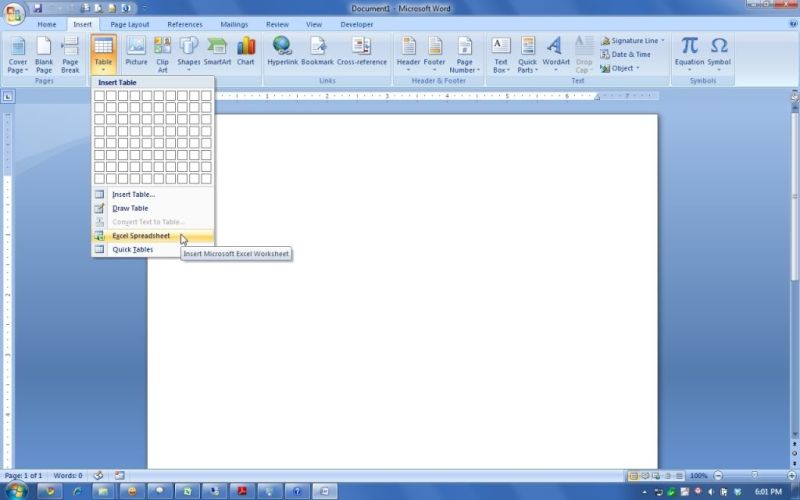
Task: Insert a Cross-reference
Action: [x=362, y=51]
